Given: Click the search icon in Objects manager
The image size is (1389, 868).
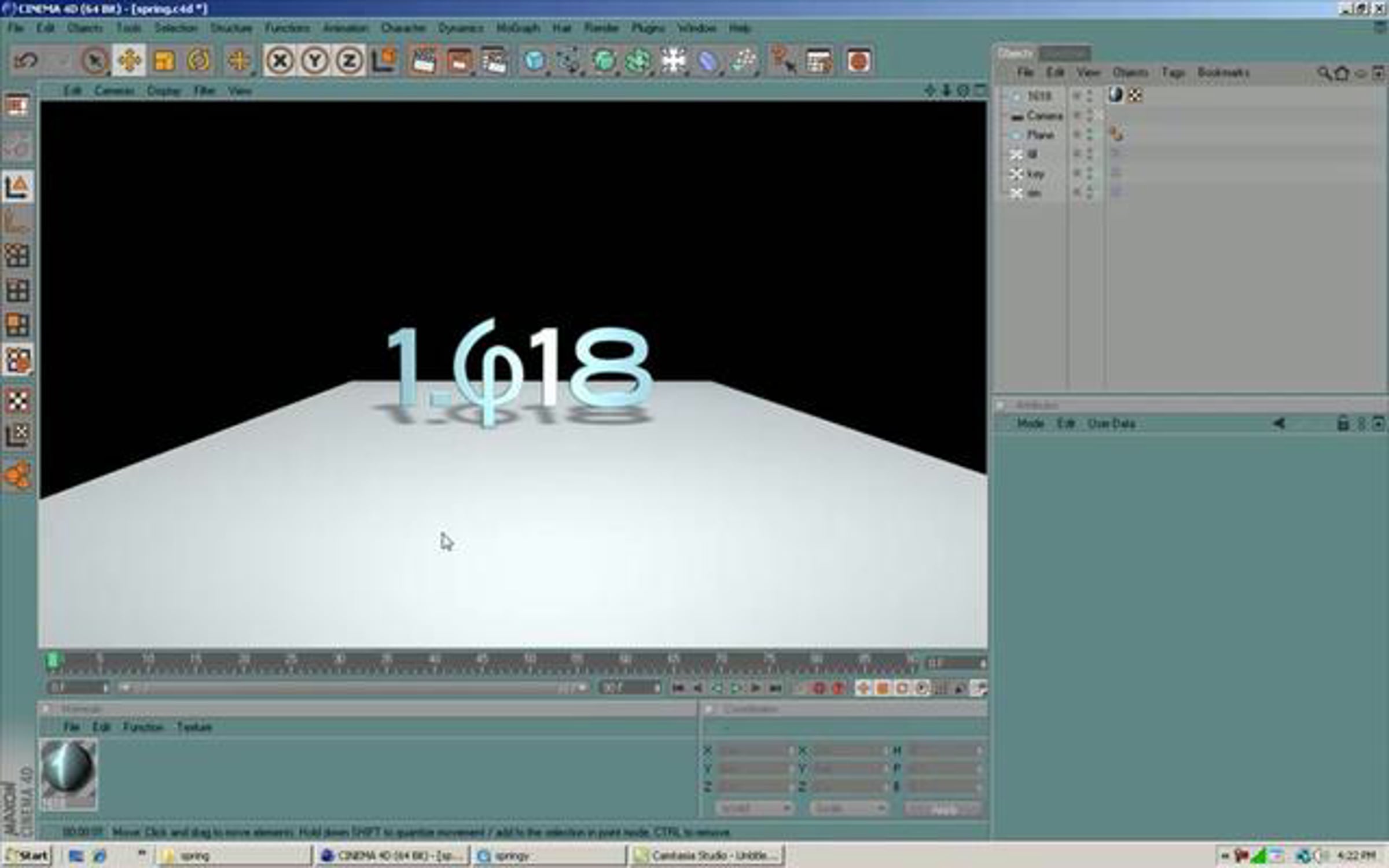Looking at the screenshot, I should [x=1324, y=73].
